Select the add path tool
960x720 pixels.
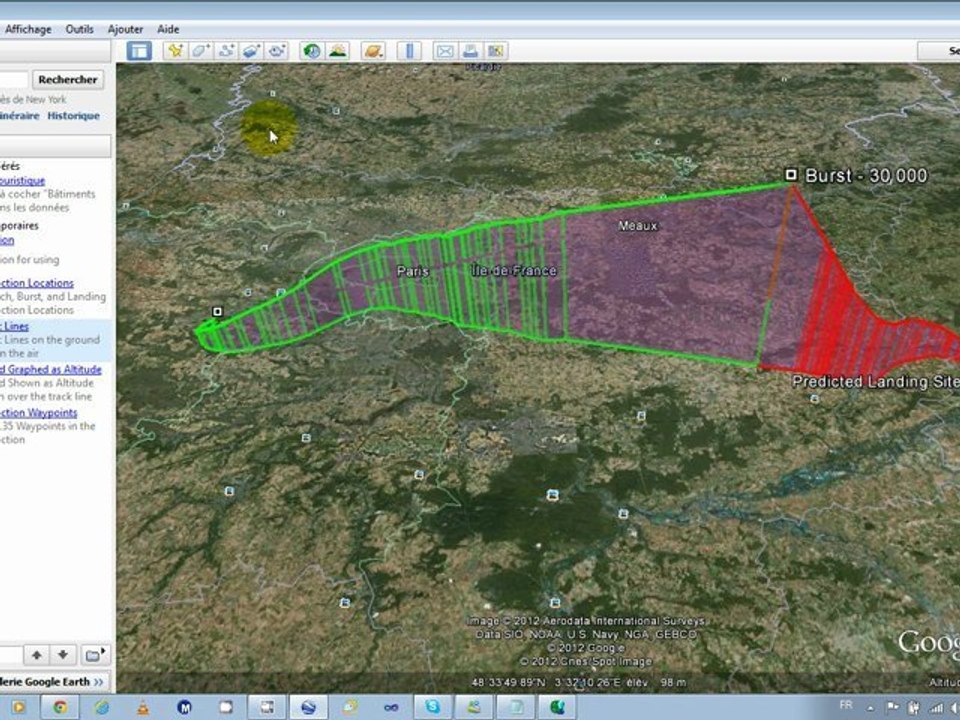pyautogui.click(x=226, y=51)
